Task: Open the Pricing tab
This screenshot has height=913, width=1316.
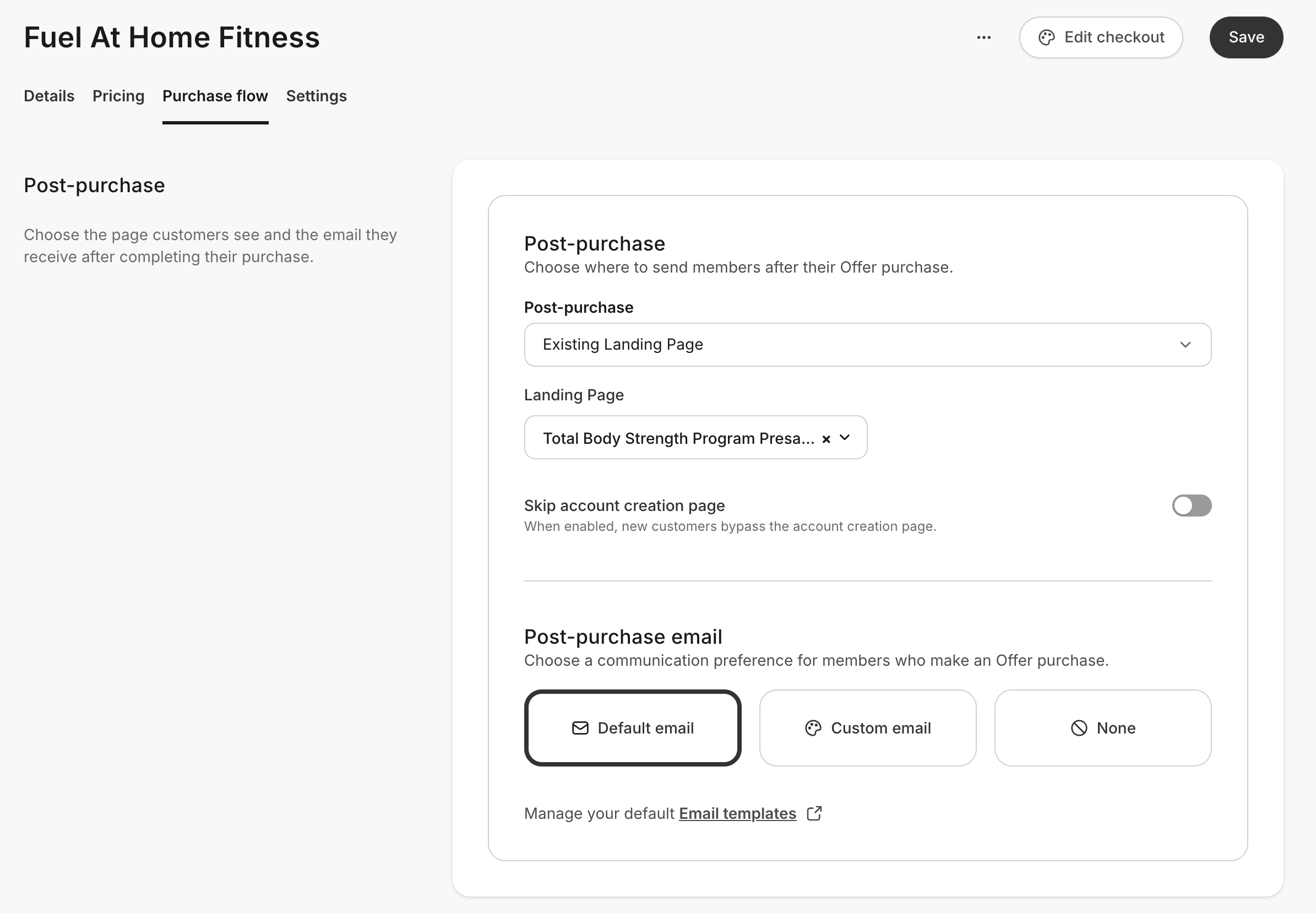Action: click(118, 95)
